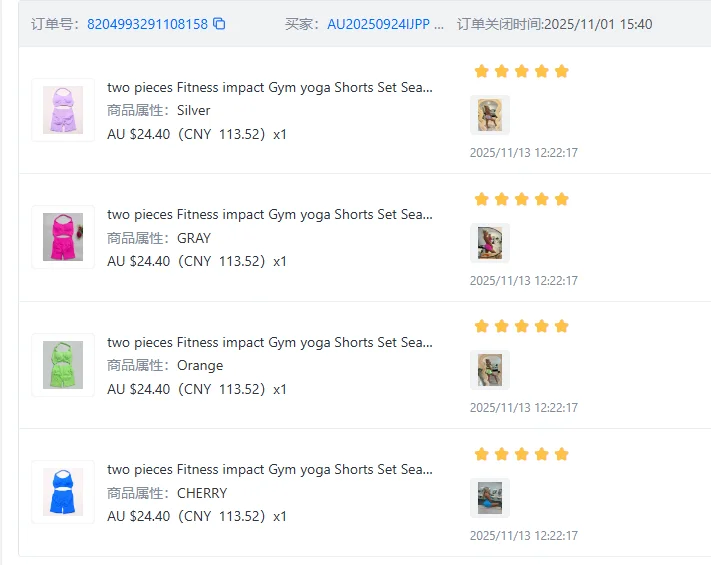This screenshot has width=711, height=565.
Task: View review photo for the Orange item
Action: [x=490, y=370]
